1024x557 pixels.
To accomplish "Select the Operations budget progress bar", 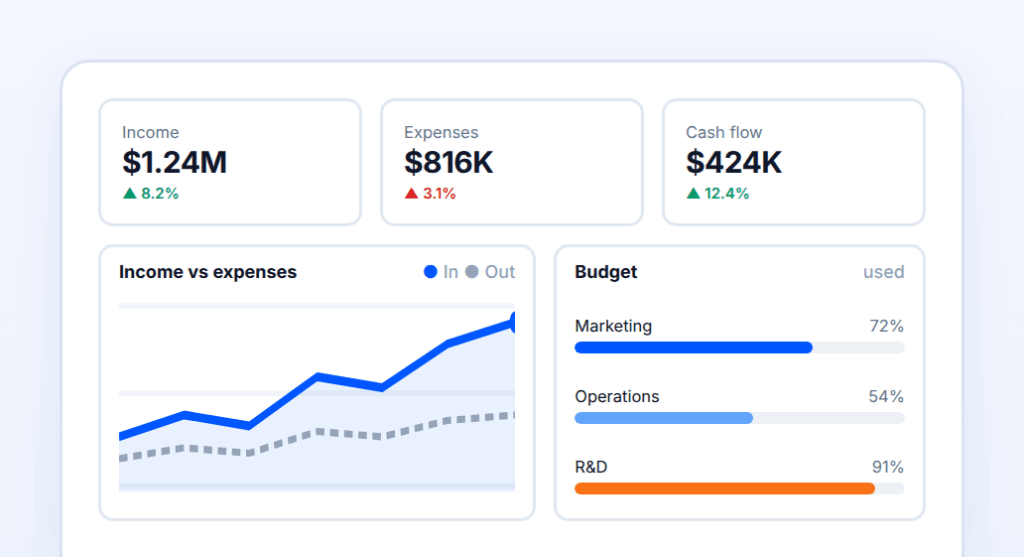I will pos(739,418).
